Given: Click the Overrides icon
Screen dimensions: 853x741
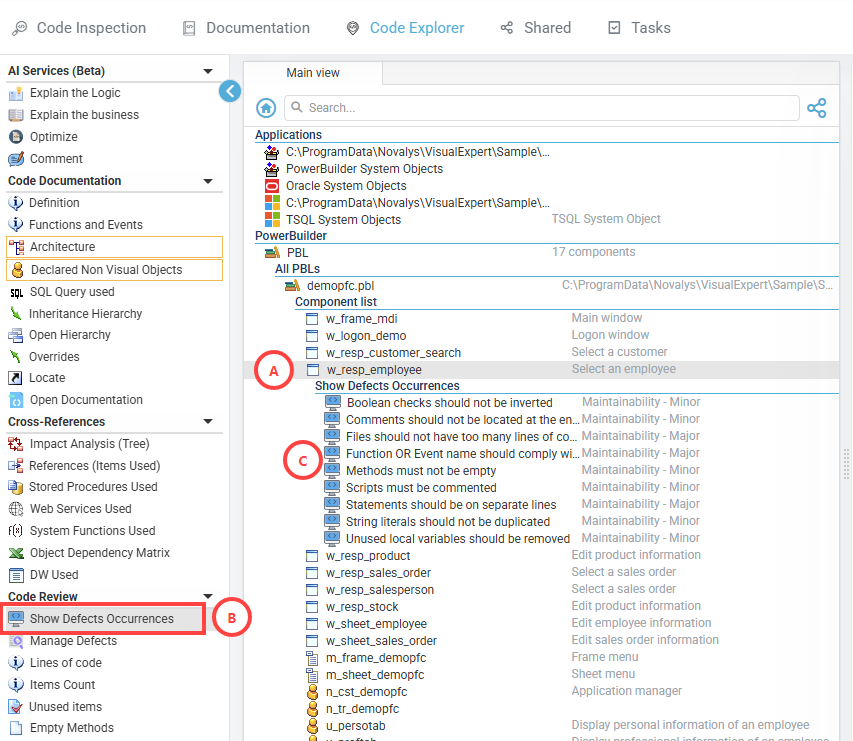Looking at the screenshot, I should click(15, 357).
